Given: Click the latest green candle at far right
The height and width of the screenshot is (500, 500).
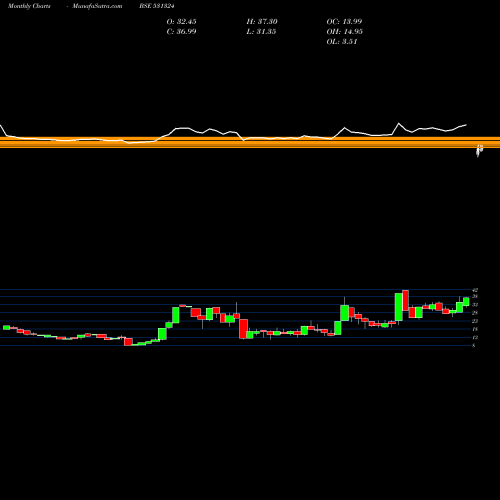Looking at the screenshot, I should pos(466,301).
